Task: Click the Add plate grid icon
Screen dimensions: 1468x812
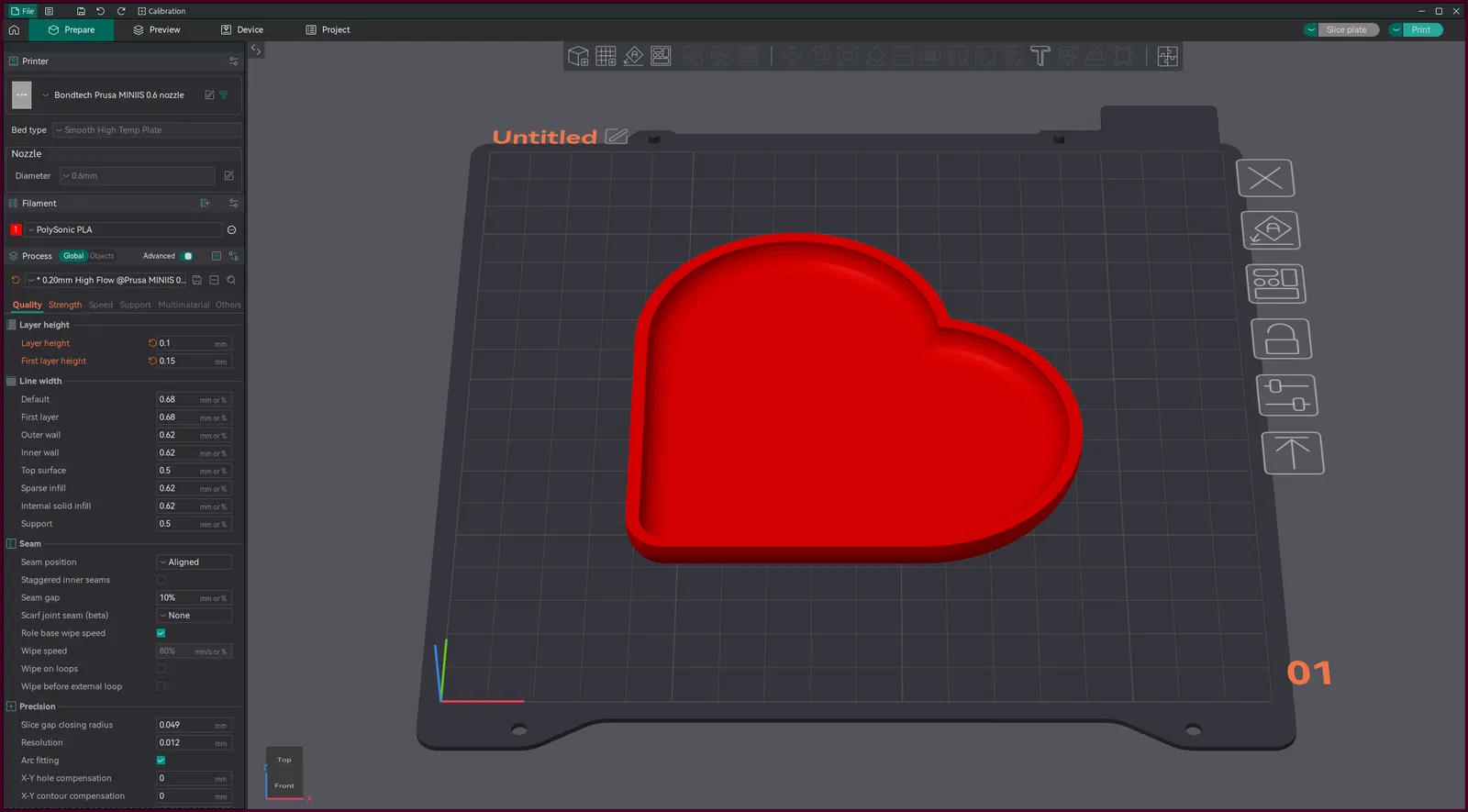Action: pos(606,57)
